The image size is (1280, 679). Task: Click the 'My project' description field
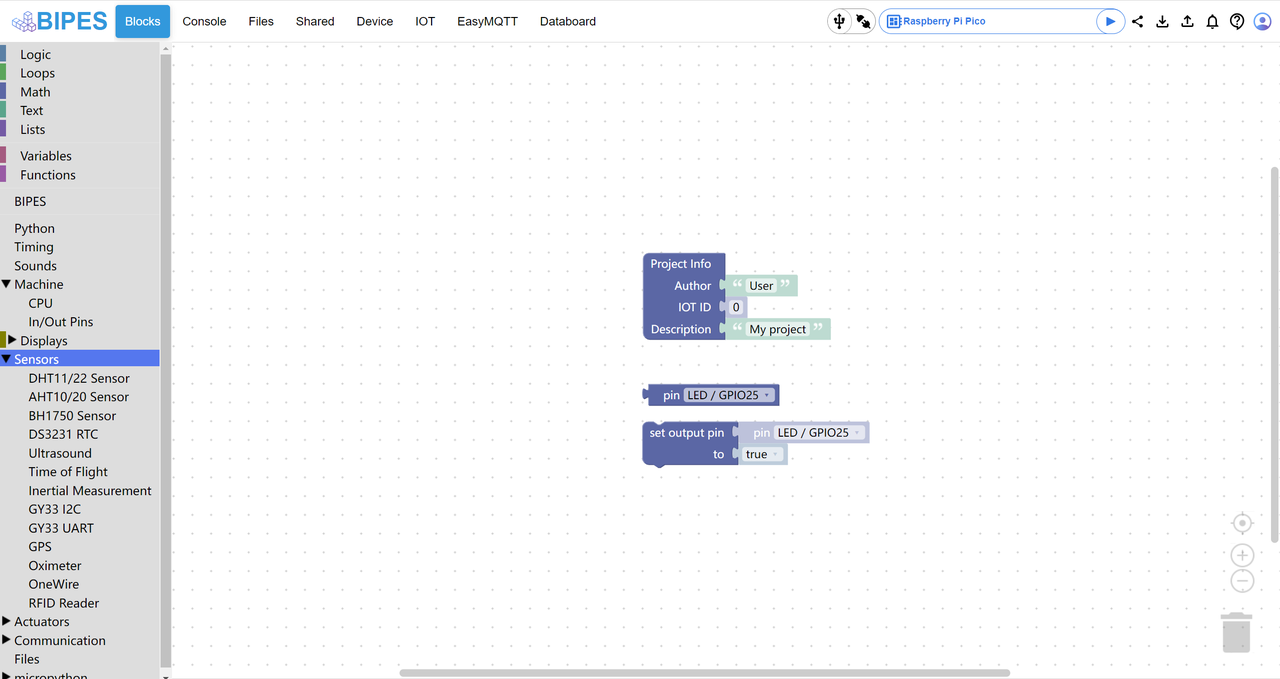point(778,329)
